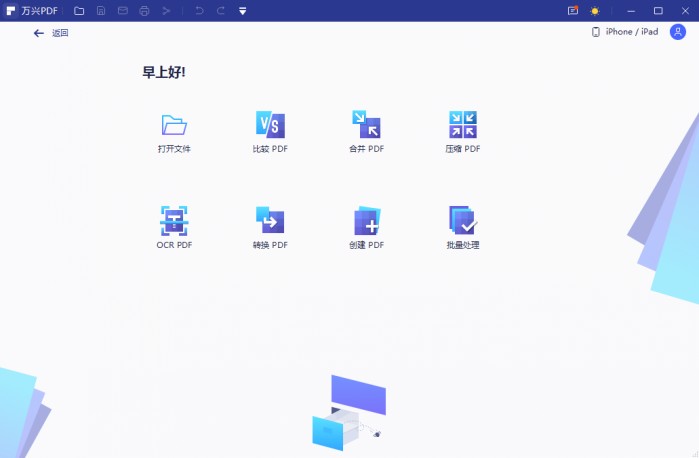Click the open folder icon in title bar
This screenshot has width=699, height=458.
point(79,11)
